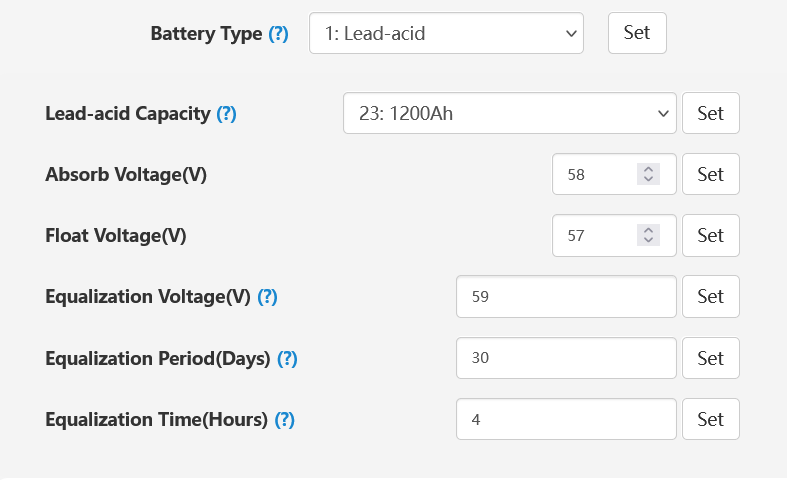Focus the Equalization Period input showing 30
787x480 pixels.
(x=566, y=358)
